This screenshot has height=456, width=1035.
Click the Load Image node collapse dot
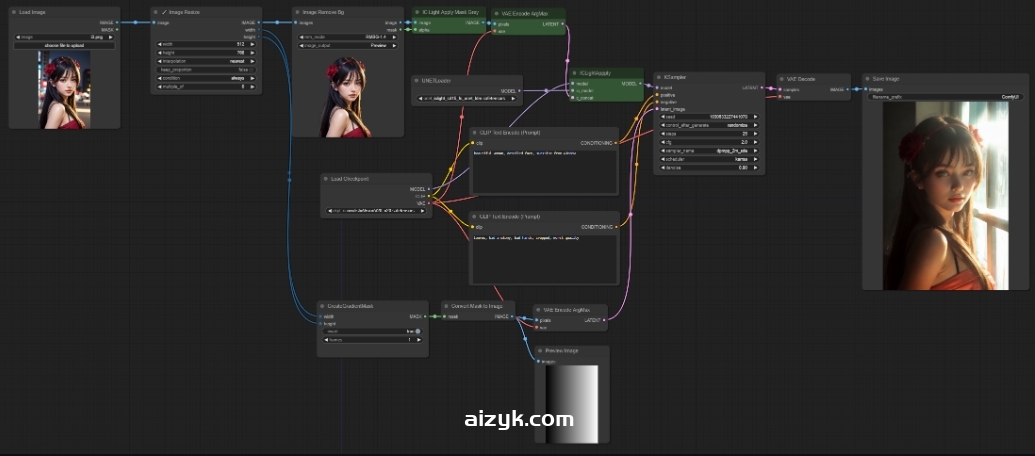pos(14,12)
